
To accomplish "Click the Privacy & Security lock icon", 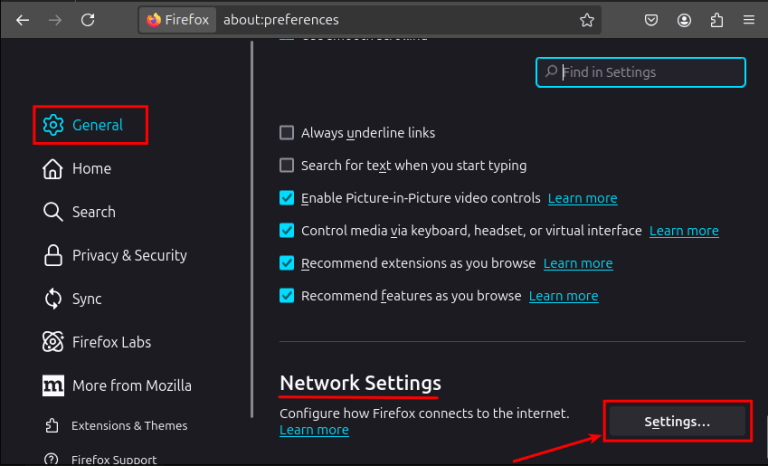I will 53,255.
